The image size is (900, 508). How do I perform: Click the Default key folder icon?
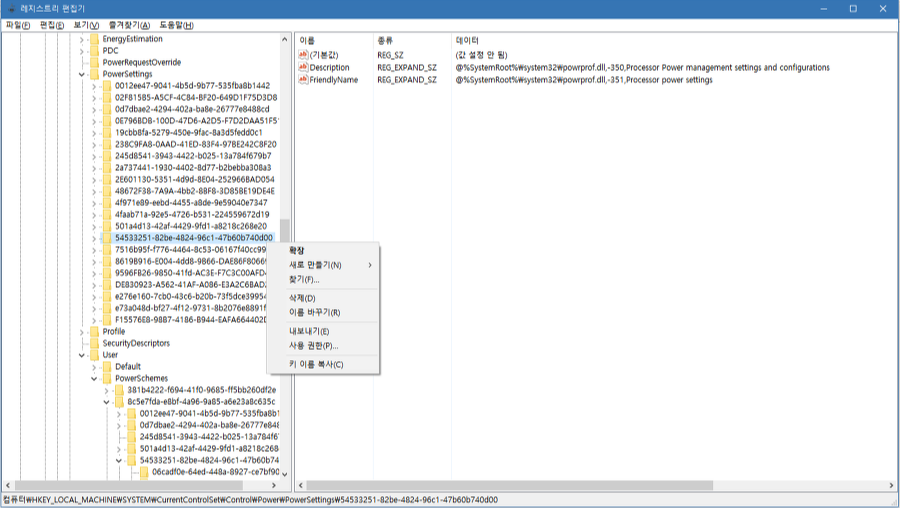click(x=106, y=366)
